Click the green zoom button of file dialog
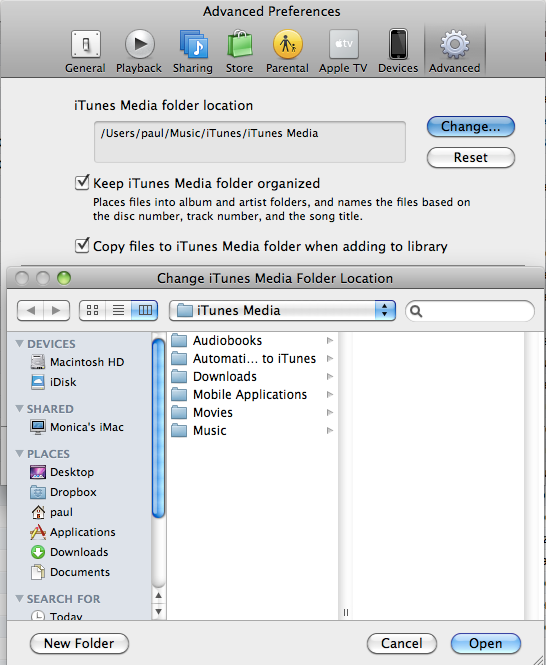Viewport: 546px width, 665px height. pyautogui.click(x=64, y=278)
